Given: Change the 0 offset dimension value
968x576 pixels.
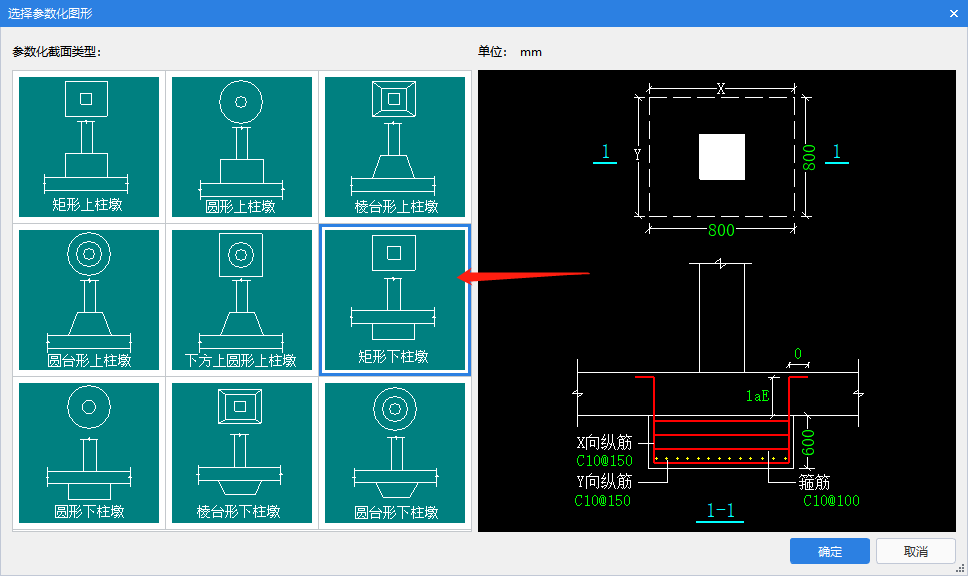Looking at the screenshot, I should 798,354.
